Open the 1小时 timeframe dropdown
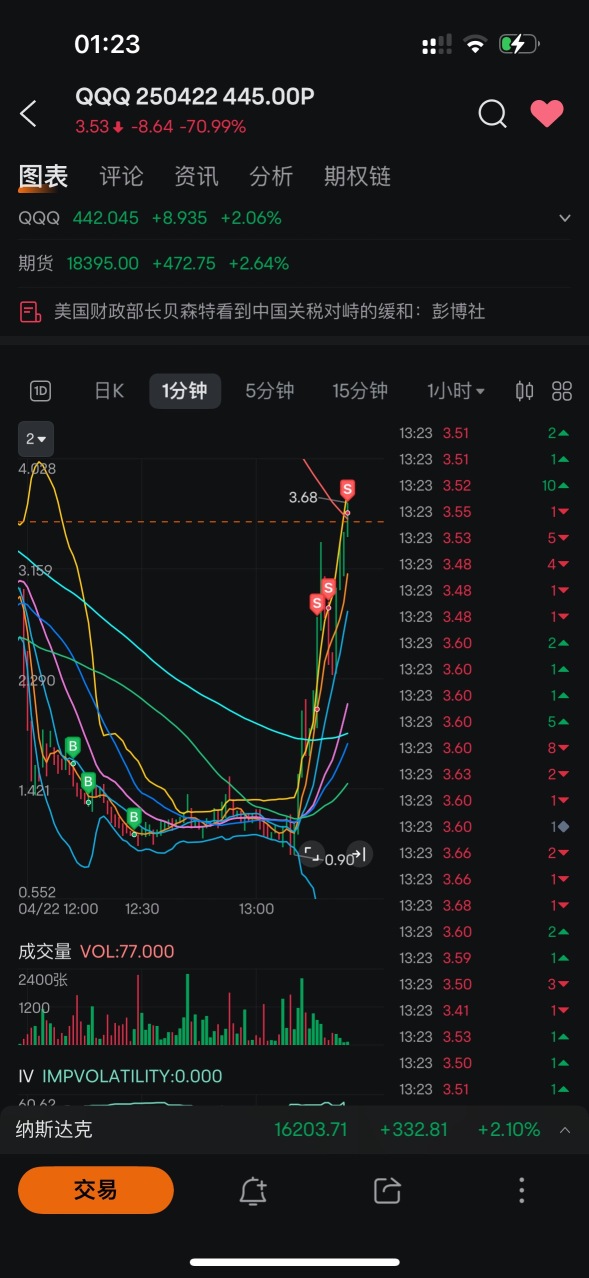 pos(456,391)
